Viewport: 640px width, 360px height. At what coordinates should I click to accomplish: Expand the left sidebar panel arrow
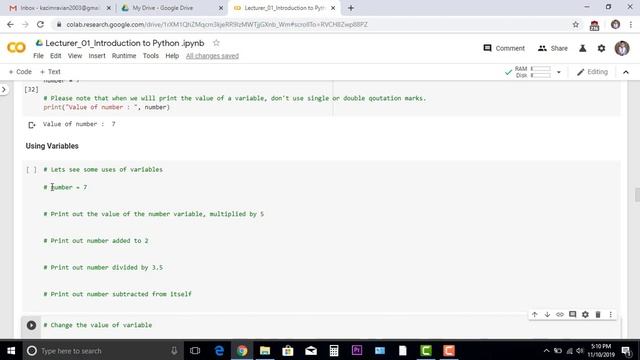pyautogui.click(x=4, y=89)
